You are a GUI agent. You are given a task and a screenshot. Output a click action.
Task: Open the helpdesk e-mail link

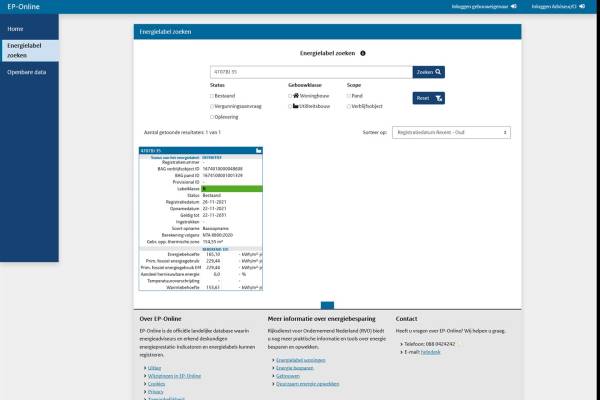(430, 352)
